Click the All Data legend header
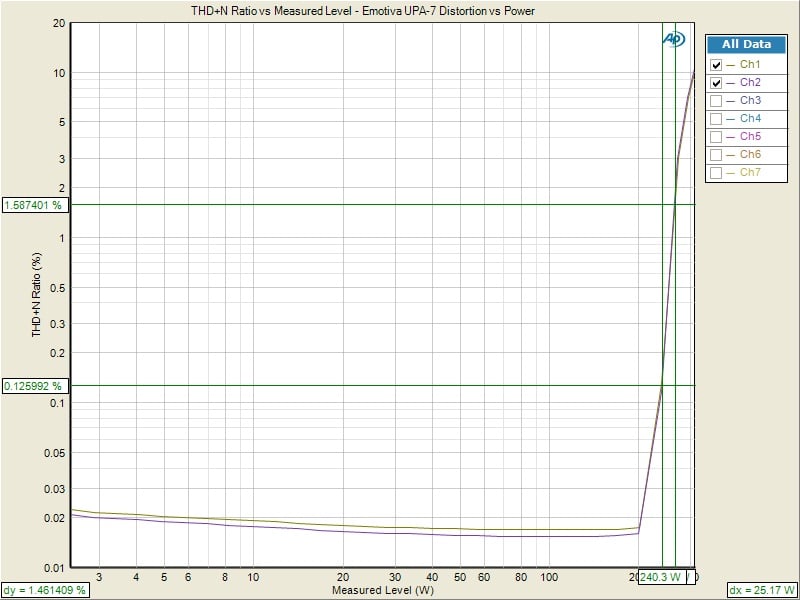The height and width of the screenshot is (600, 800). click(x=746, y=44)
